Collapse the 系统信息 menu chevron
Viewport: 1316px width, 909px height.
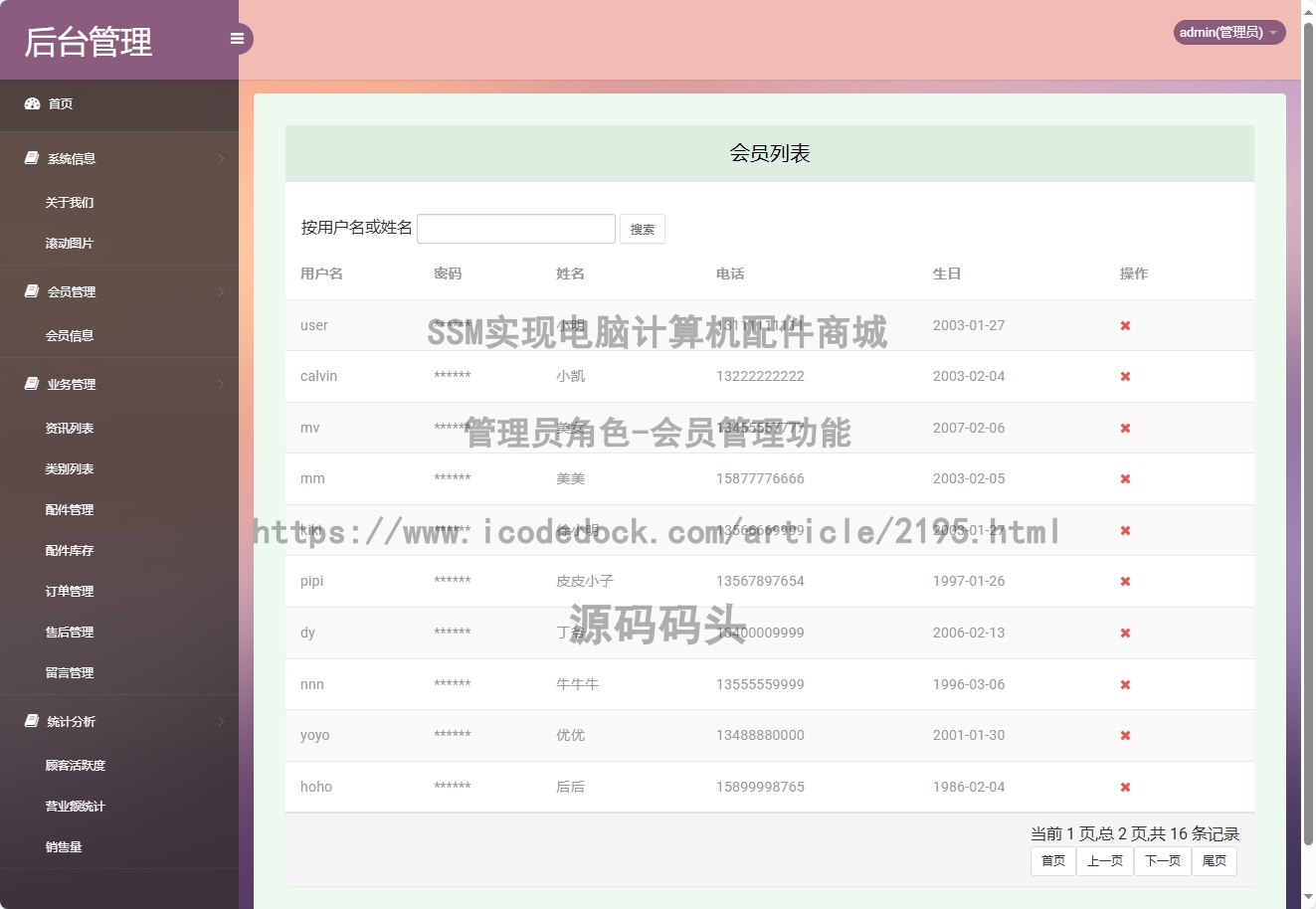(x=221, y=158)
